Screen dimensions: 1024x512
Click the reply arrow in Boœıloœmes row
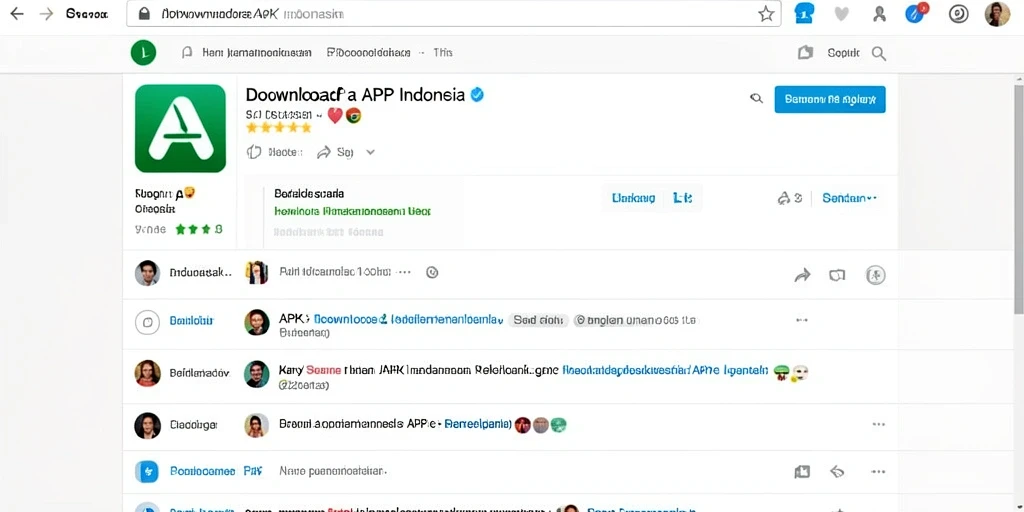coord(837,471)
